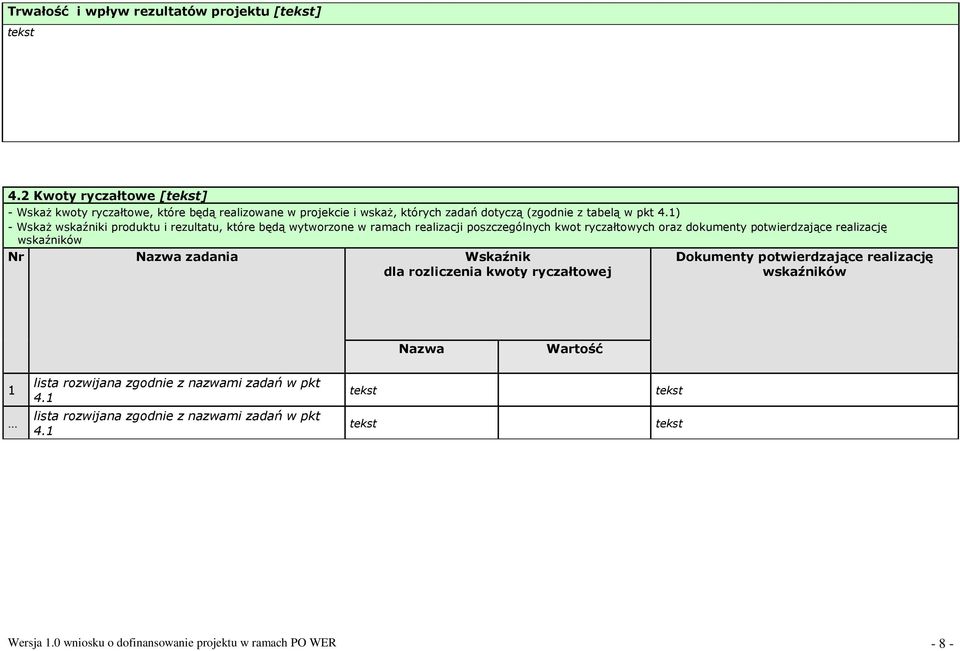Click the Nazwa 'tekst' cell in row 1
This screenshot has width=960, height=651.
tap(421, 389)
